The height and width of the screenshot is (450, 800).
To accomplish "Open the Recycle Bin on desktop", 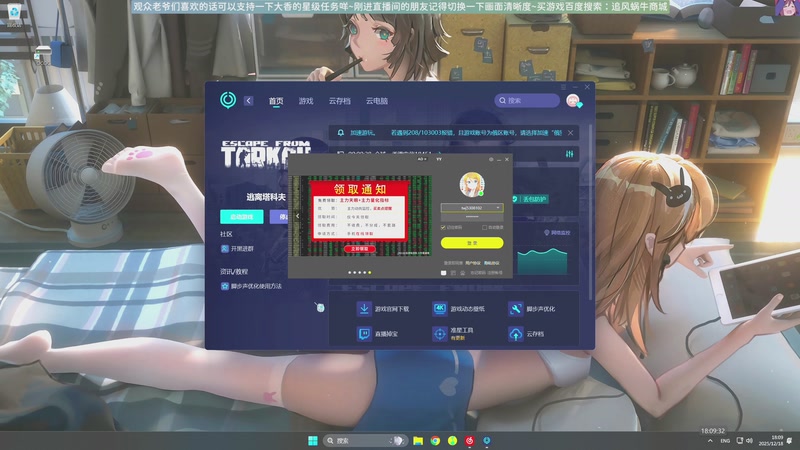I will (14, 13).
